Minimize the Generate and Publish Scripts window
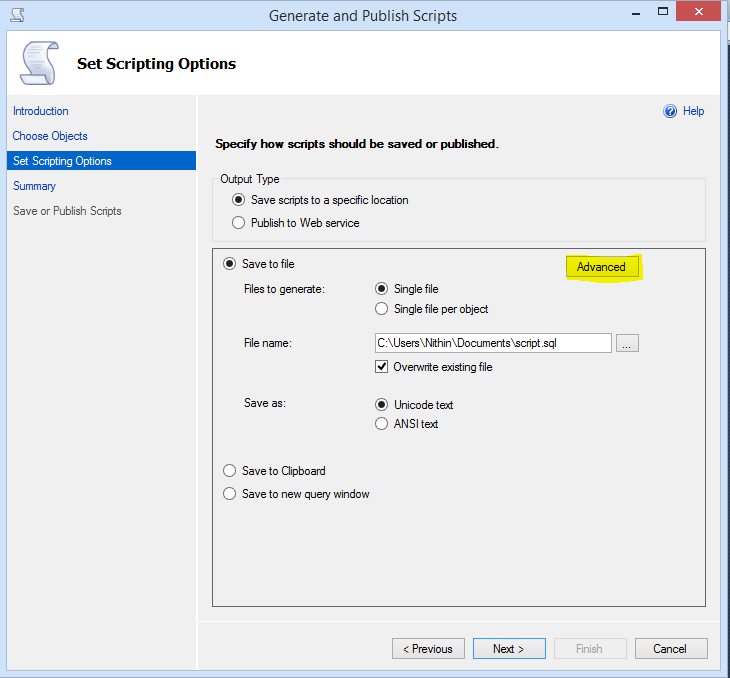The height and width of the screenshot is (678, 730). click(636, 13)
